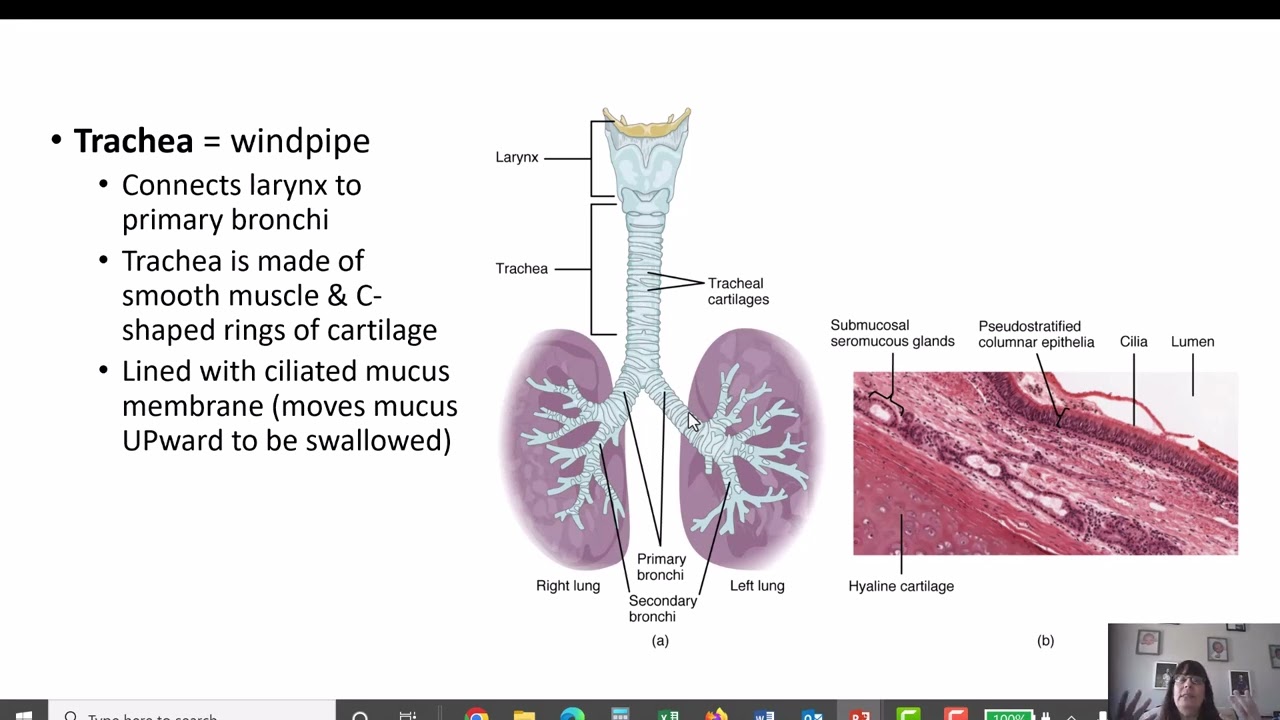The height and width of the screenshot is (720, 1280).
Task: Click the 'Larynx' diagram label
Action: coord(517,157)
